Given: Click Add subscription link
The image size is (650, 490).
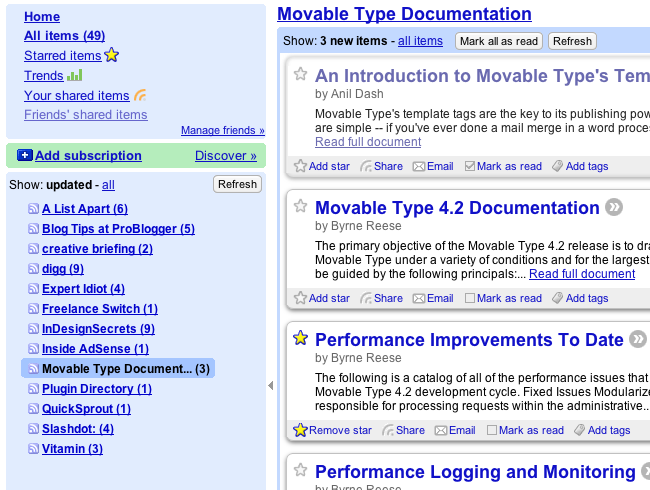Looking at the screenshot, I should point(88,155).
